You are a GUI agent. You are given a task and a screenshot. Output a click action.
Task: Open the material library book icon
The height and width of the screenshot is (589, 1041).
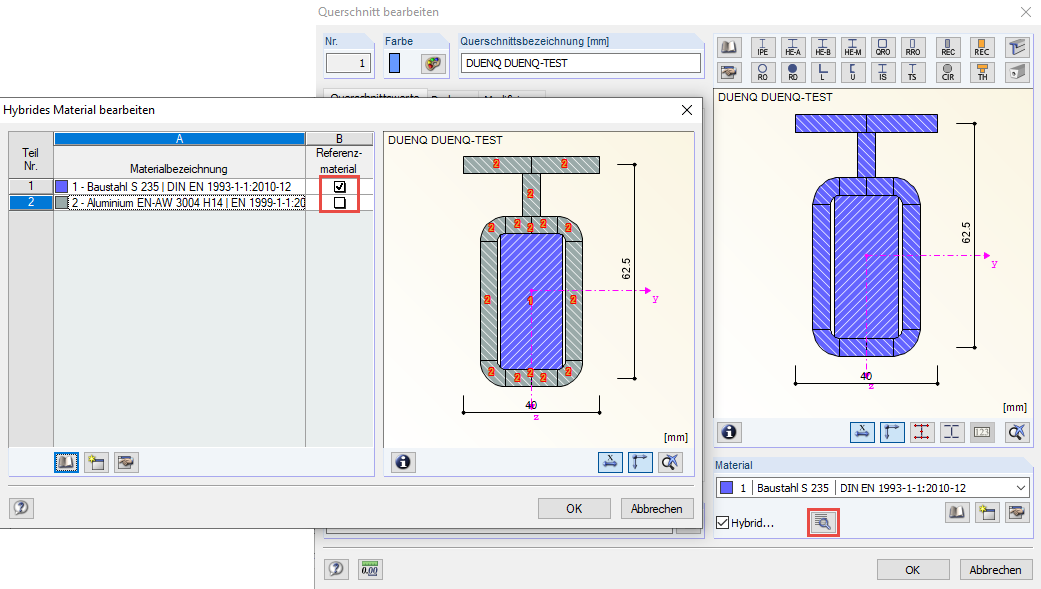tap(956, 512)
